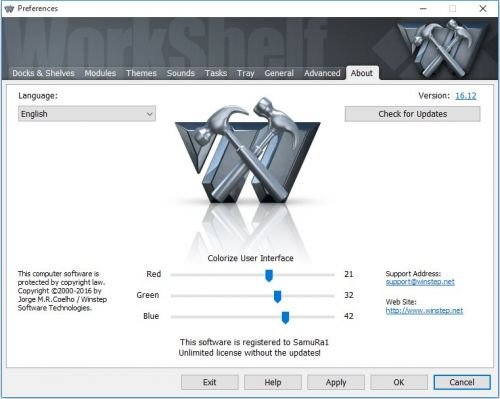Viewport: 500px width, 399px height.
Task: Click the Red value 21
Action: (x=349, y=274)
